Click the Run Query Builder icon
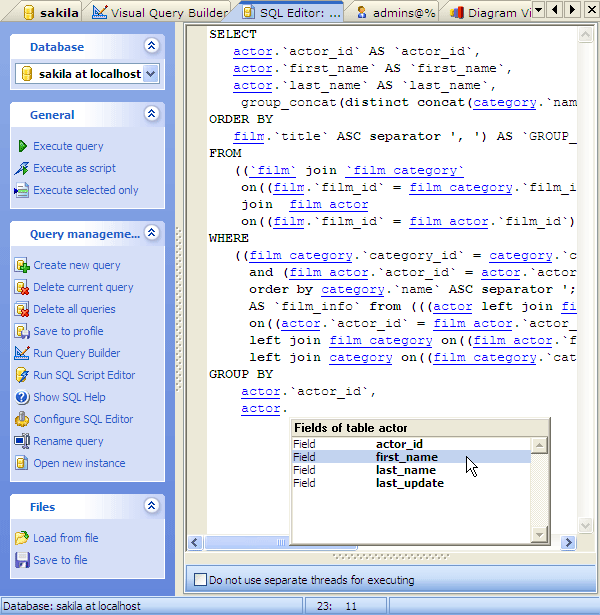 (22, 353)
